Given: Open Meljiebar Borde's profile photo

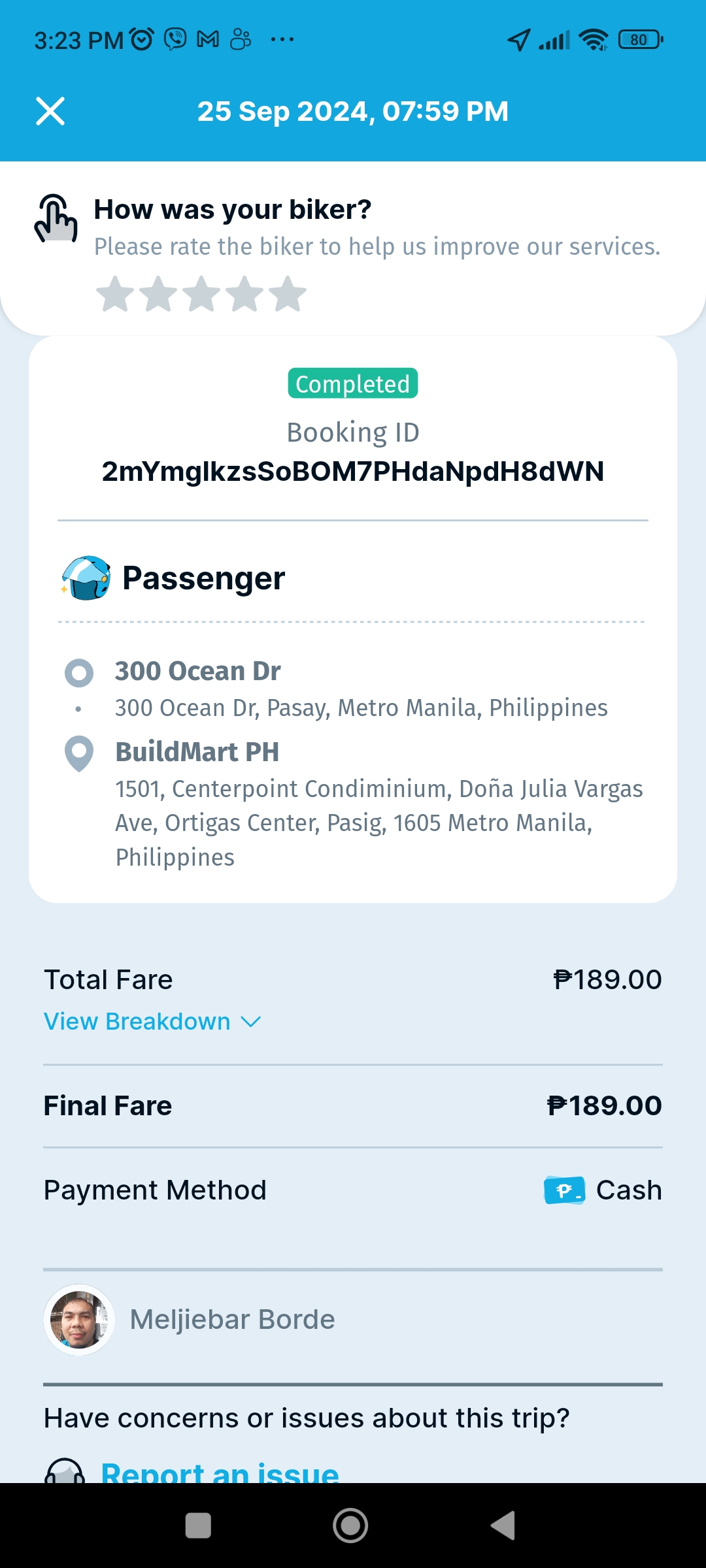Looking at the screenshot, I should (79, 1320).
